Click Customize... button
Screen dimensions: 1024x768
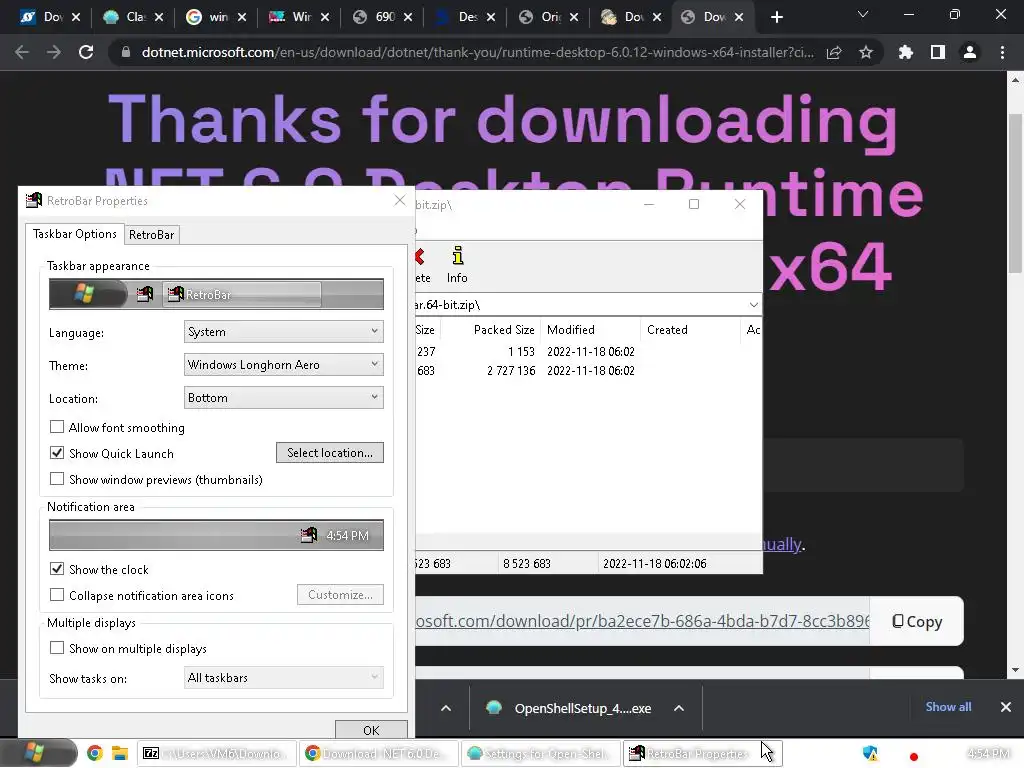(x=340, y=595)
